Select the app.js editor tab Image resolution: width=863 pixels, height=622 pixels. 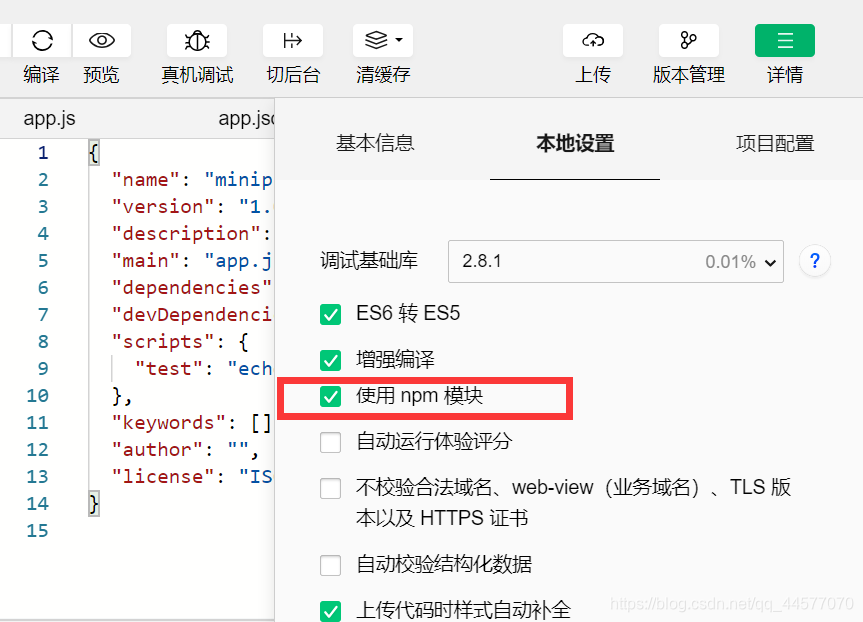click(50, 119)
